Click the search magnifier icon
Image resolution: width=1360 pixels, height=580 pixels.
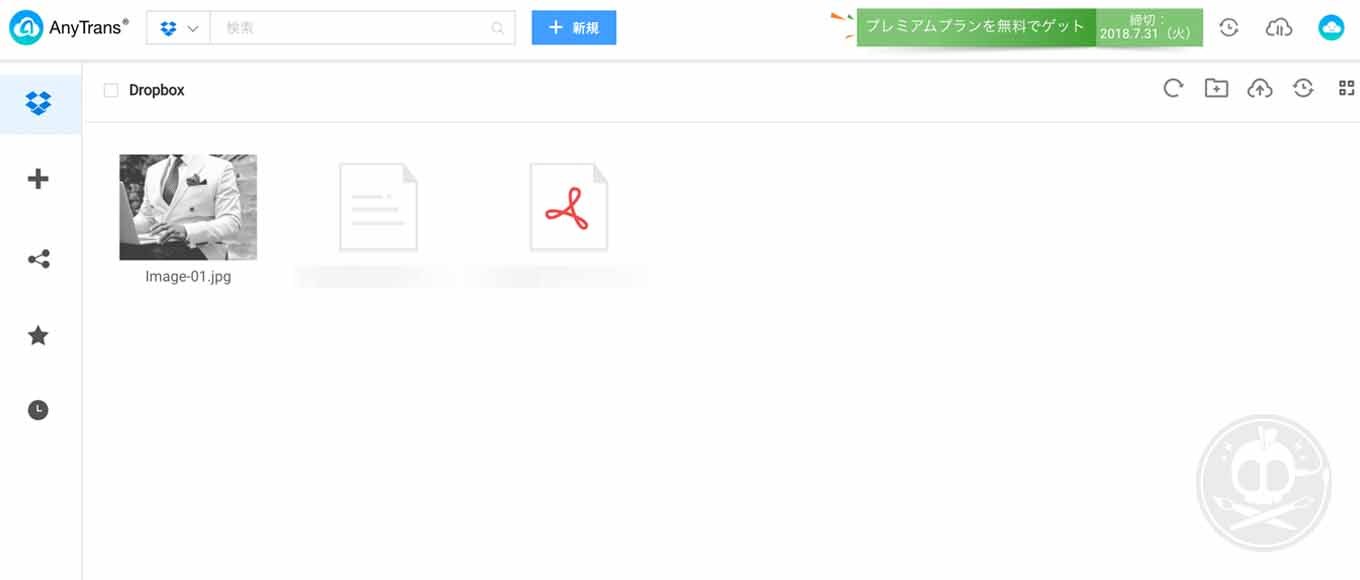(498, 28)
